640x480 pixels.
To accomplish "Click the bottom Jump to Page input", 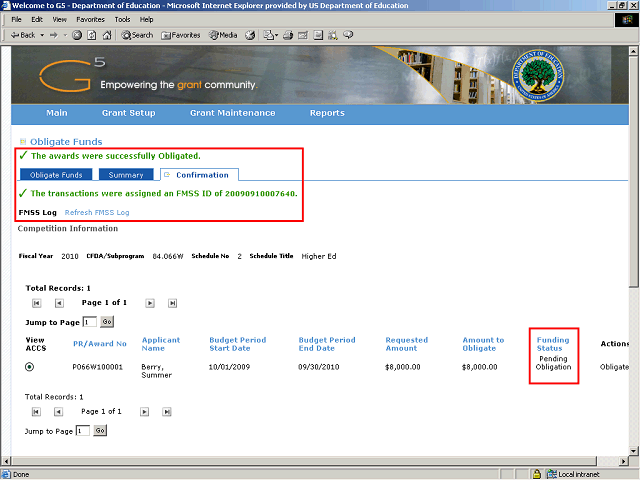I will [83, 431].
